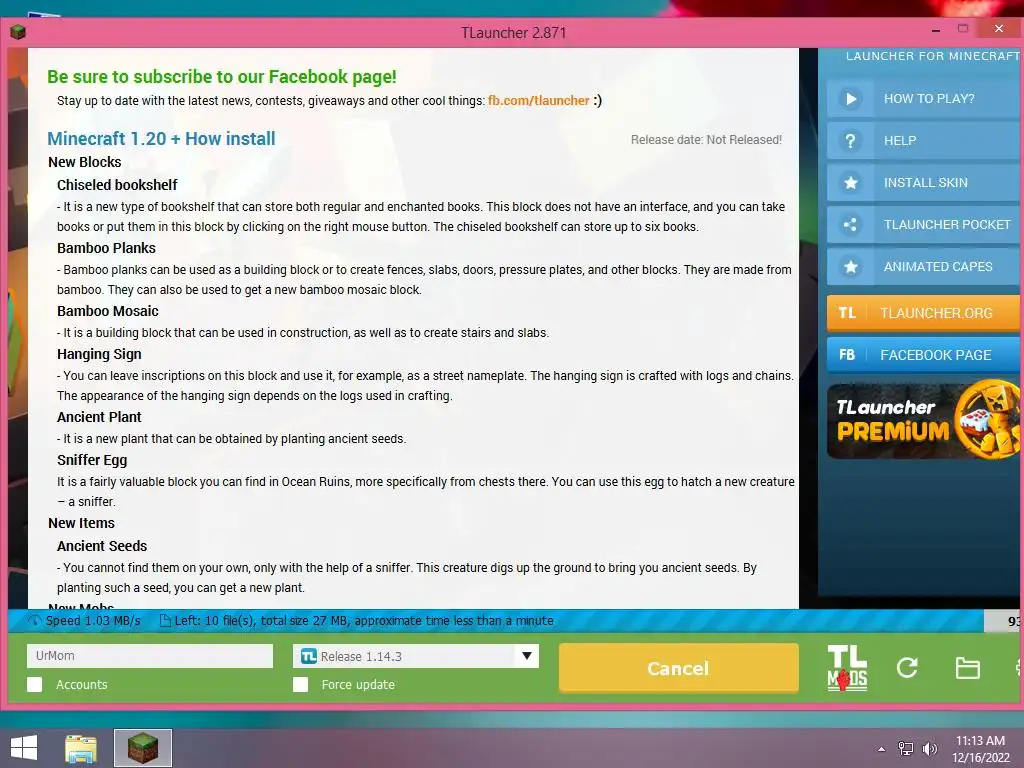Click the TLauncher grass block title icon
The height and width of the screenshot is (768, 1024).
tap(18, 32)
